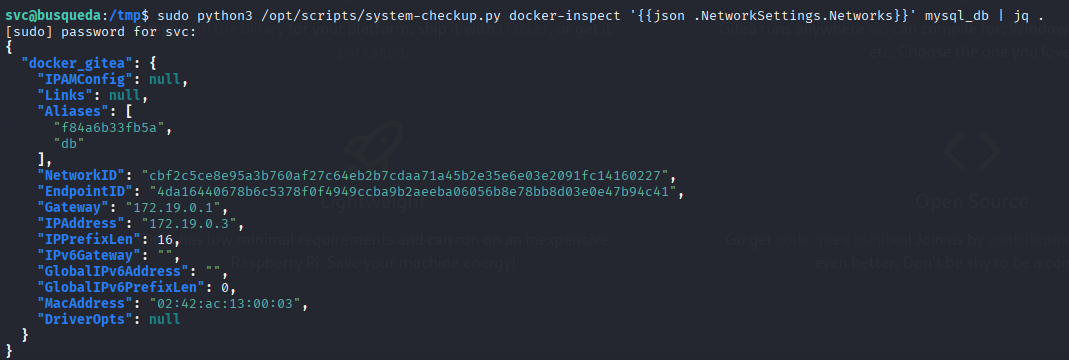This screenshot has height=360, width=1069.
Task: Click the IPPrefixLen value 16
Action: click(x=165, y=239)
